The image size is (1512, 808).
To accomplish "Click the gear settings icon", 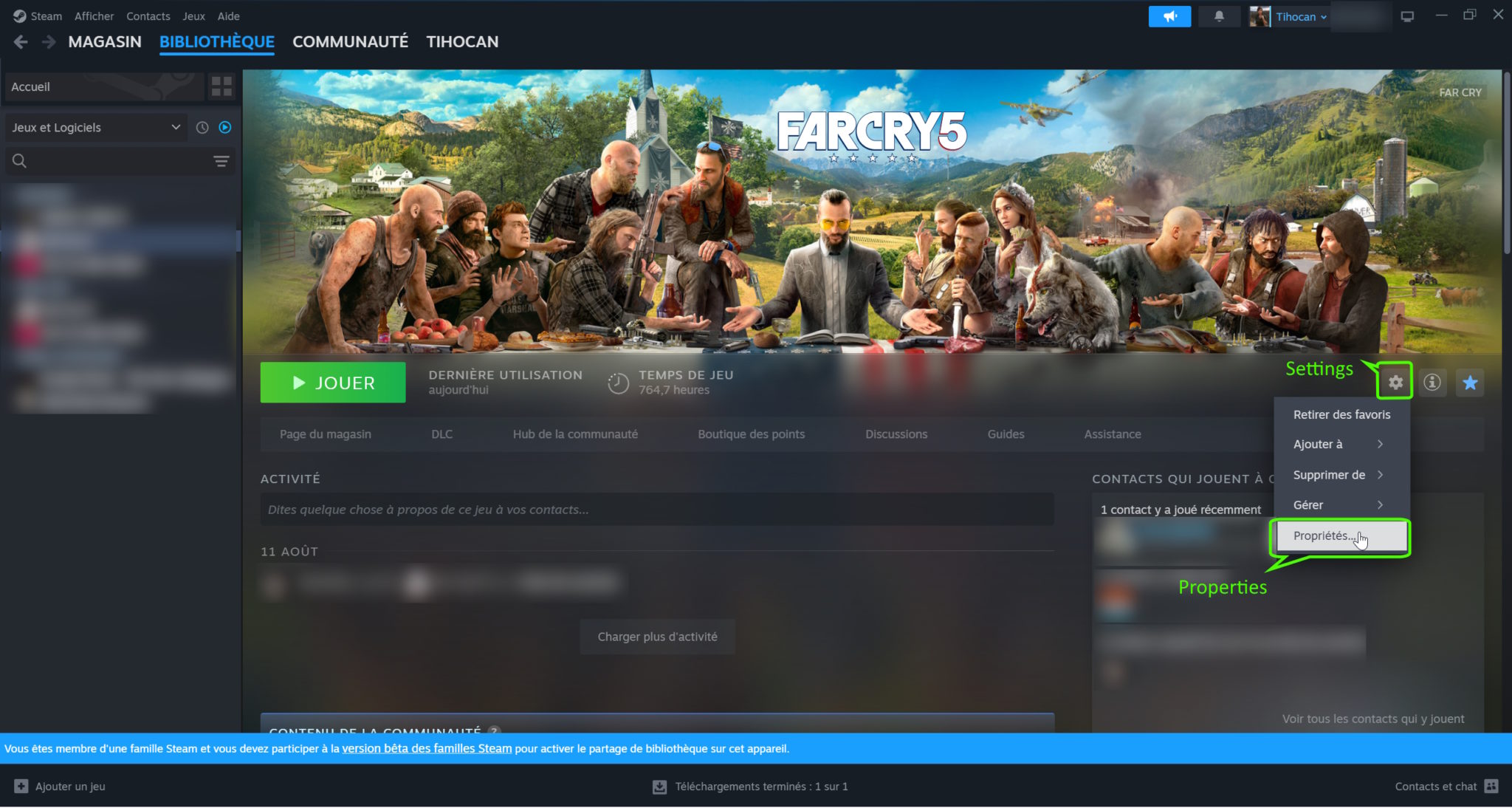I will (x=1395, y=383).
